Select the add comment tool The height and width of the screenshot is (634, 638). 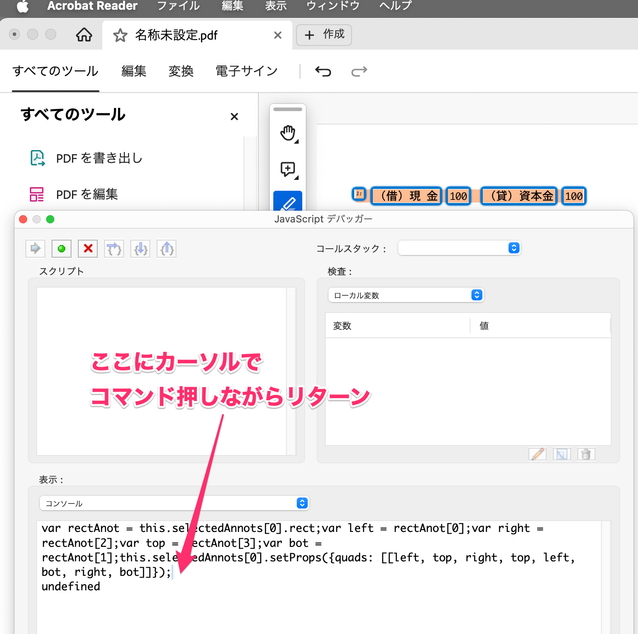[x=288, y=169]
